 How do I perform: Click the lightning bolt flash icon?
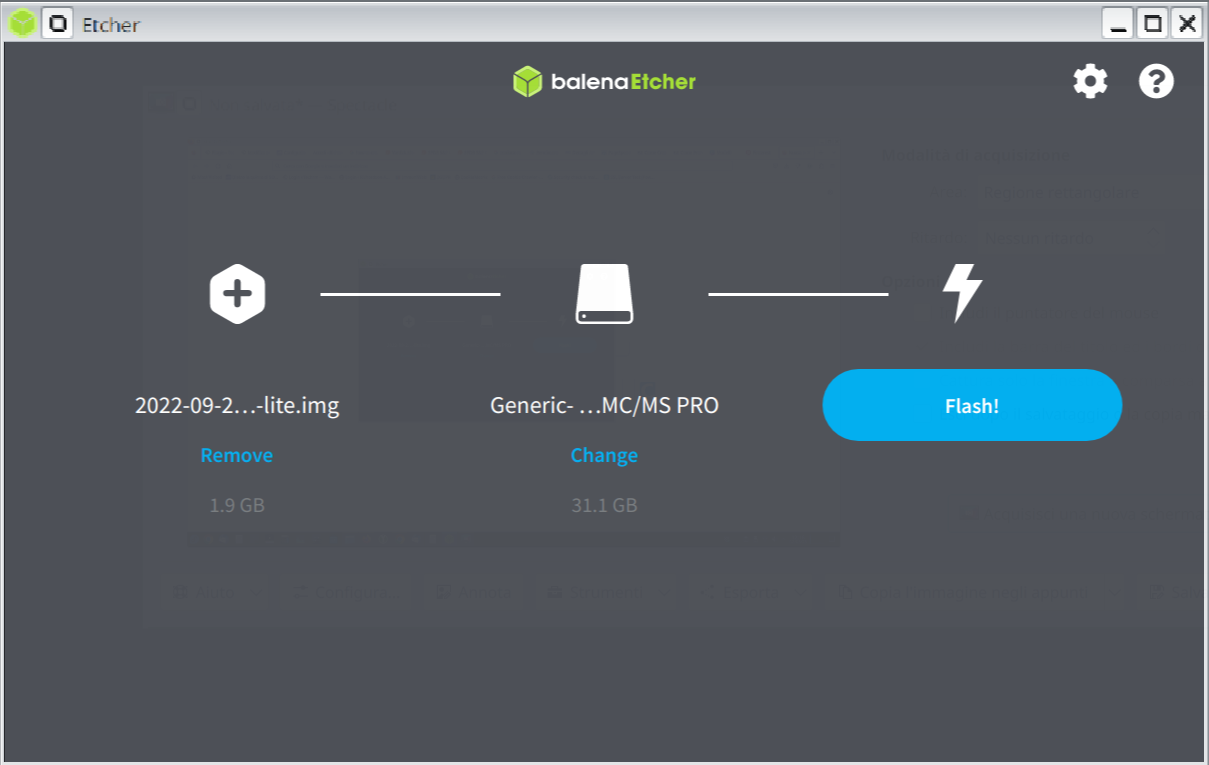click(962, 293)
